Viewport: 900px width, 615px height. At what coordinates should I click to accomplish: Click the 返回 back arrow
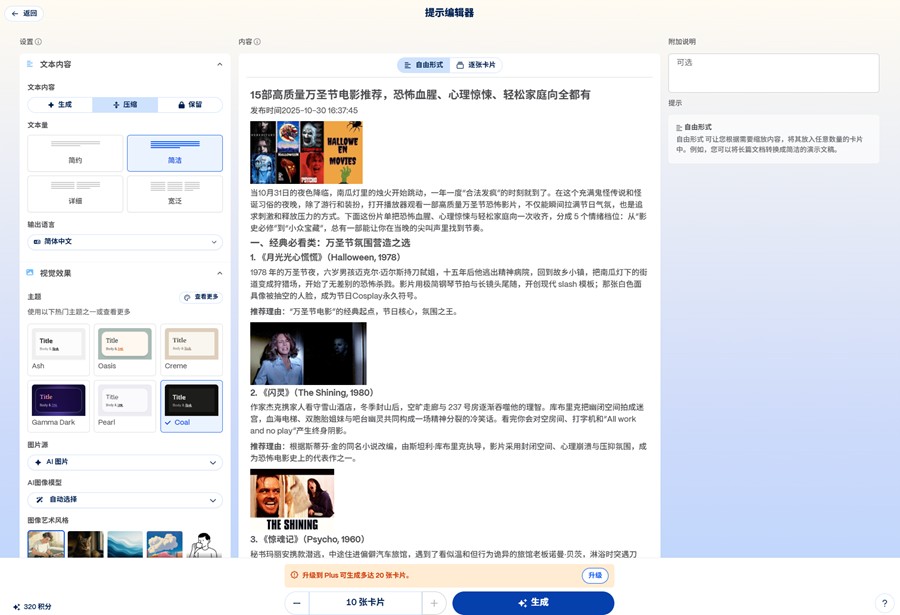point(24,14)
